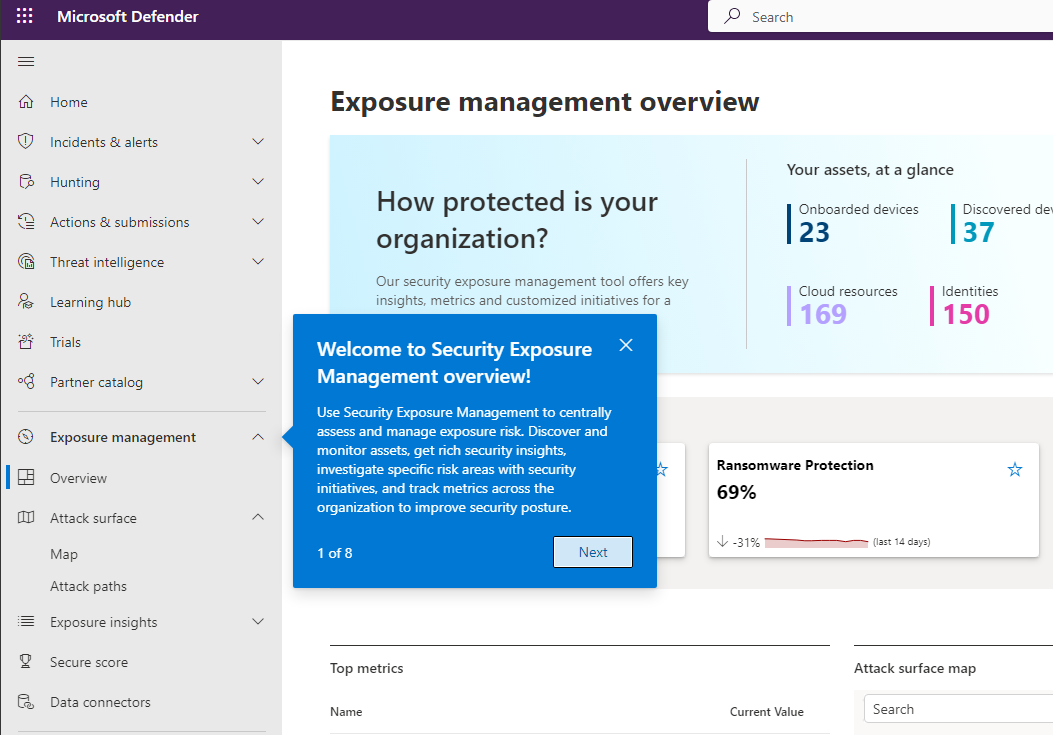Select Map in the Attack surface menu
Screen dimensions: 1053x735
click(64, 553)
